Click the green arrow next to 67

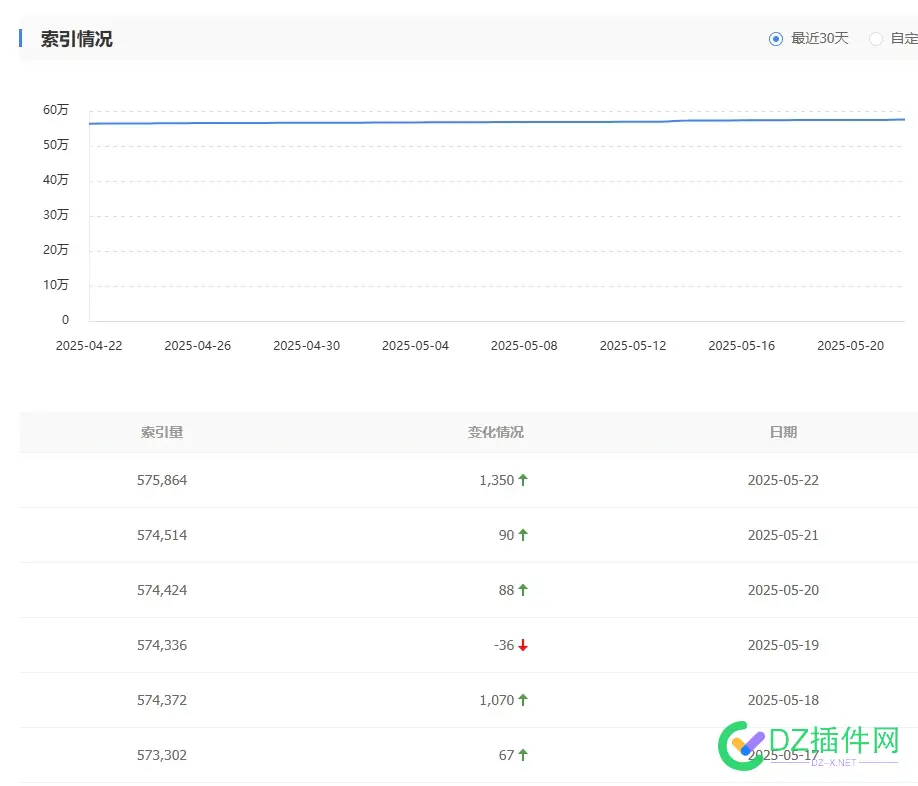click(523, 755)
